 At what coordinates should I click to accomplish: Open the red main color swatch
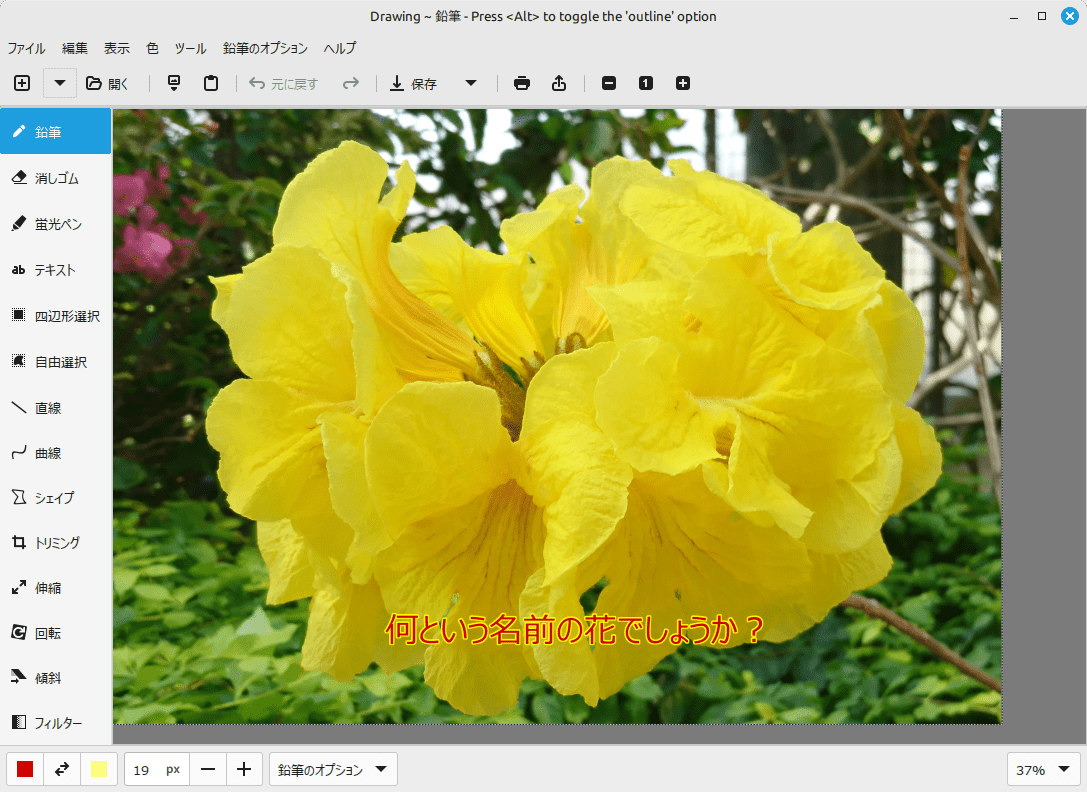point(25,769)
